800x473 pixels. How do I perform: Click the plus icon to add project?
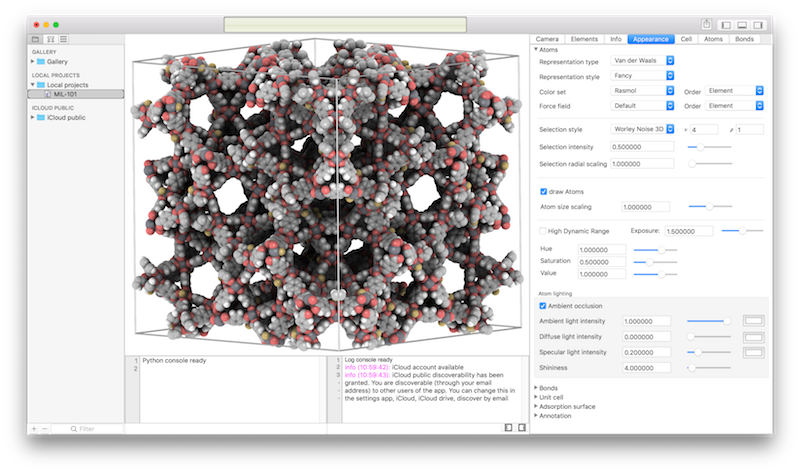click(x=34, y=428)
